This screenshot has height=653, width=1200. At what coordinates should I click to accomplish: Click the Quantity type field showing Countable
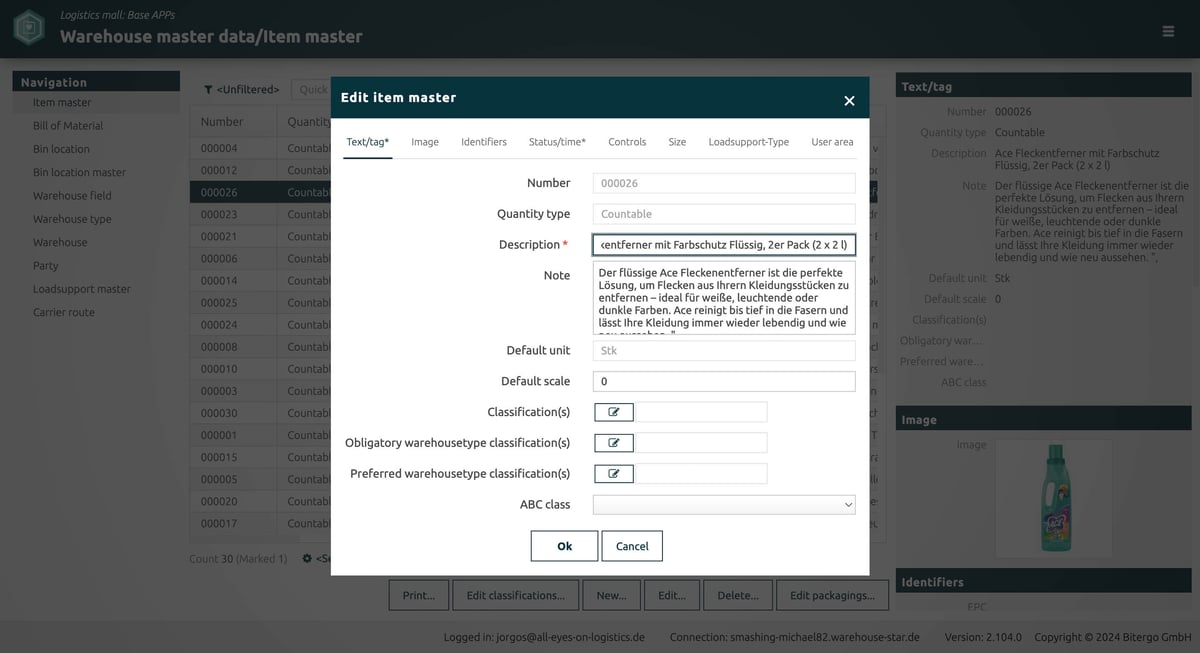coord(724,214)
